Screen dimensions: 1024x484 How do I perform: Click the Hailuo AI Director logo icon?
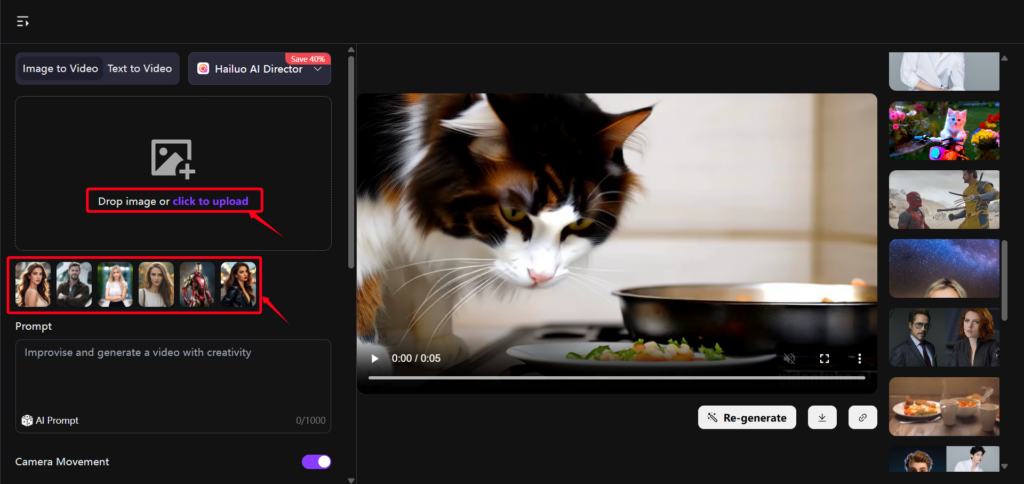point(203,69)
